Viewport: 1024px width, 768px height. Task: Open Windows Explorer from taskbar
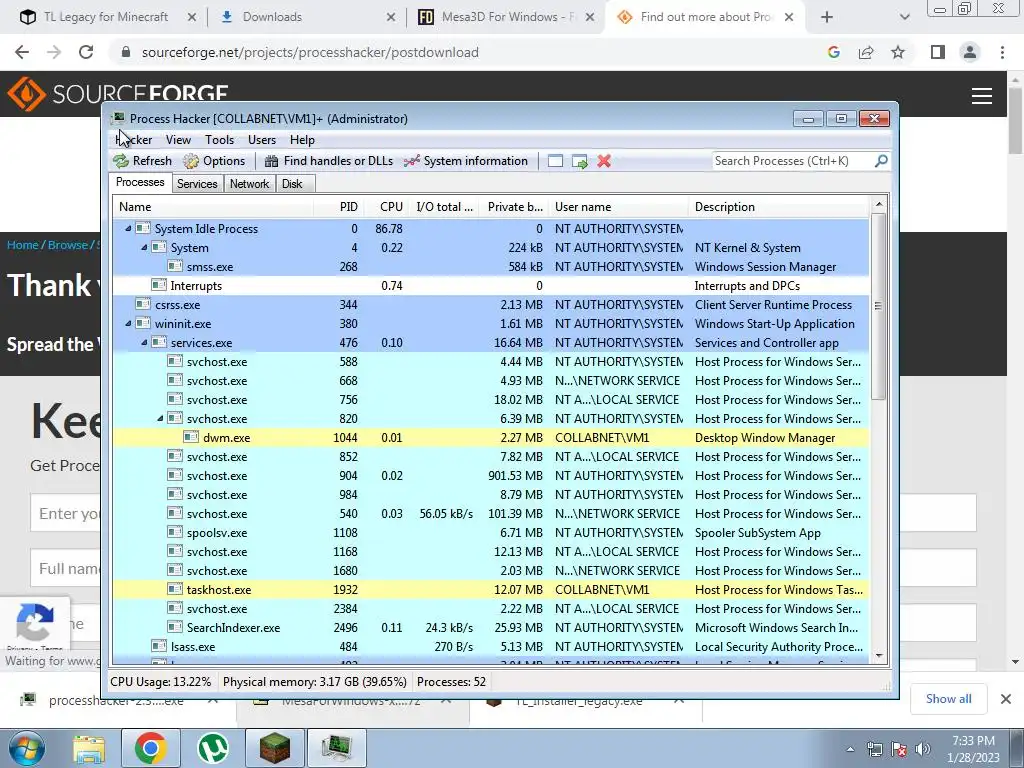tap(89, 748)
